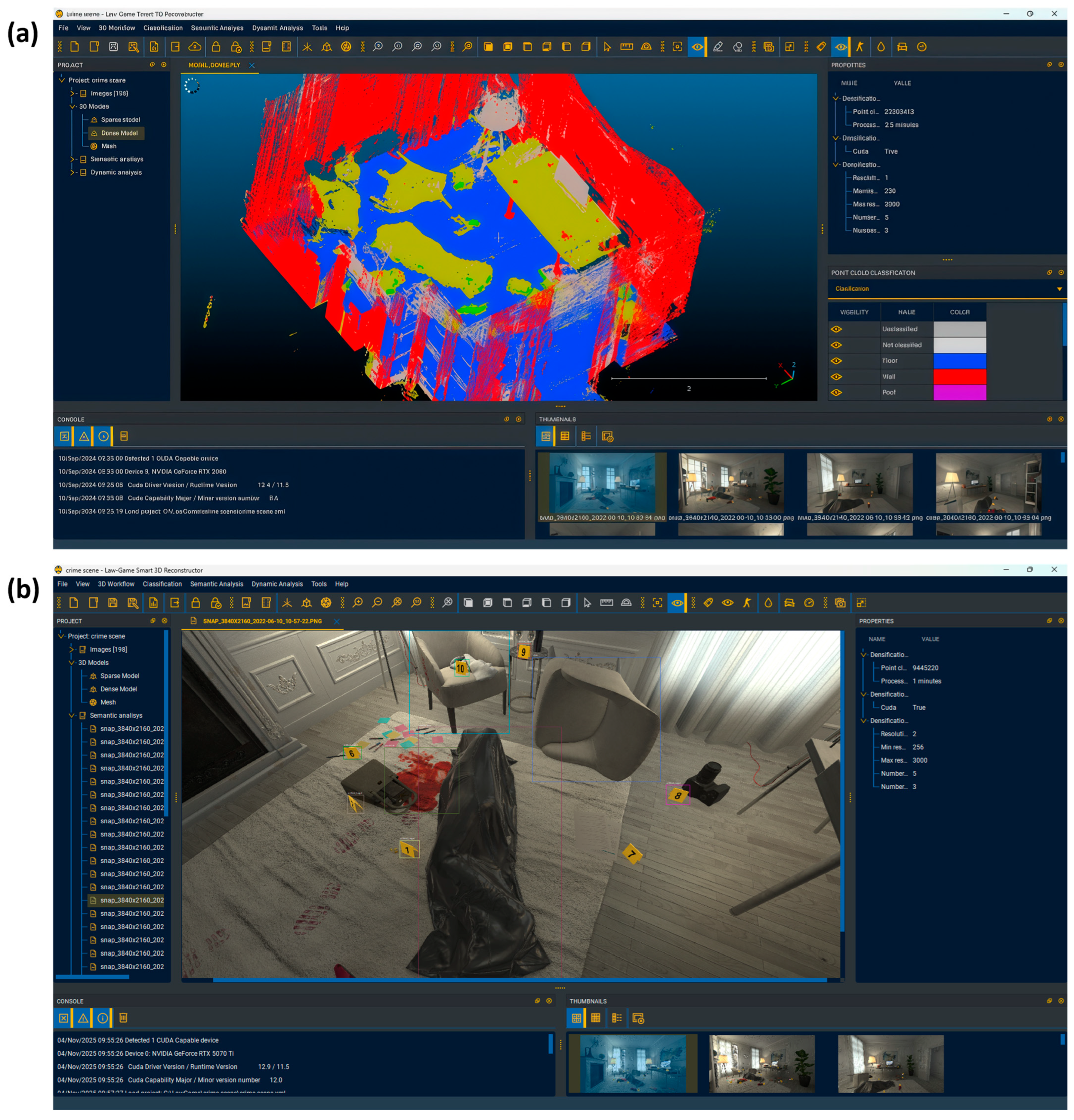The width and height of the screenshot is (1074, 1120).
Task: Click the car icon in window (b)
Action: (789, 602)
